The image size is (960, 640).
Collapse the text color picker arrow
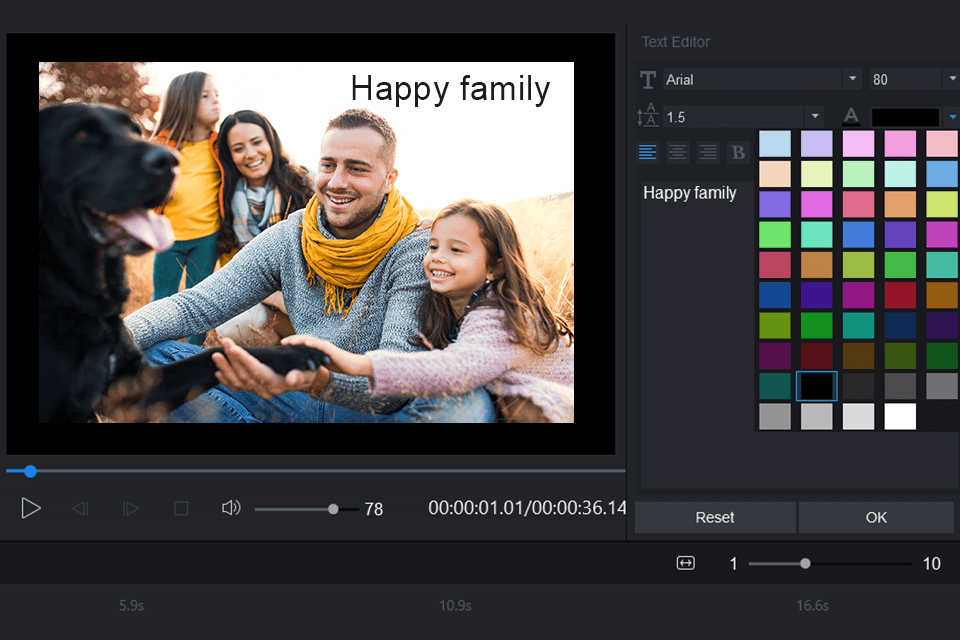point(952,117)
